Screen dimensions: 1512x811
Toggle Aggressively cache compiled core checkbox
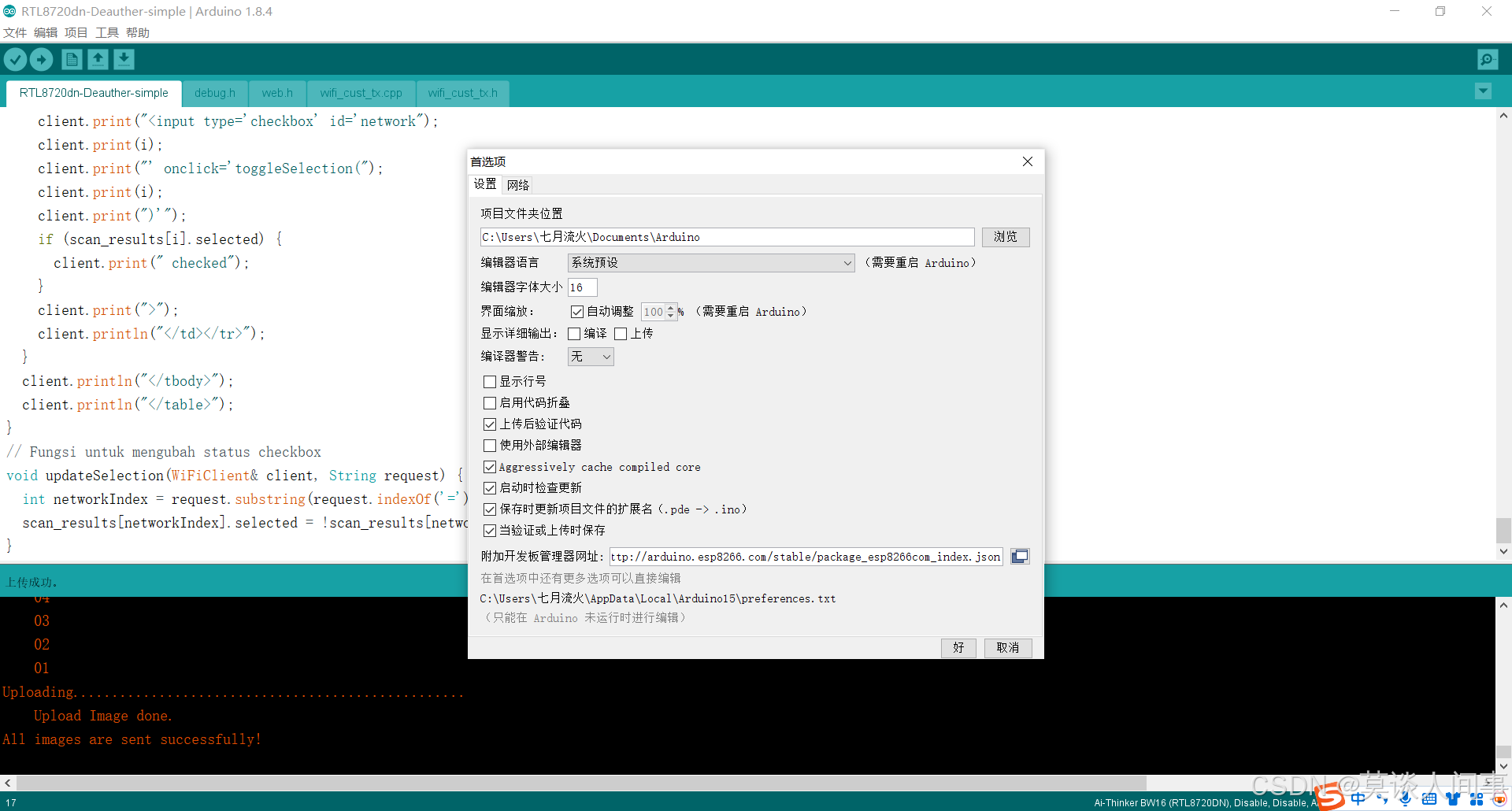[490, 467]
